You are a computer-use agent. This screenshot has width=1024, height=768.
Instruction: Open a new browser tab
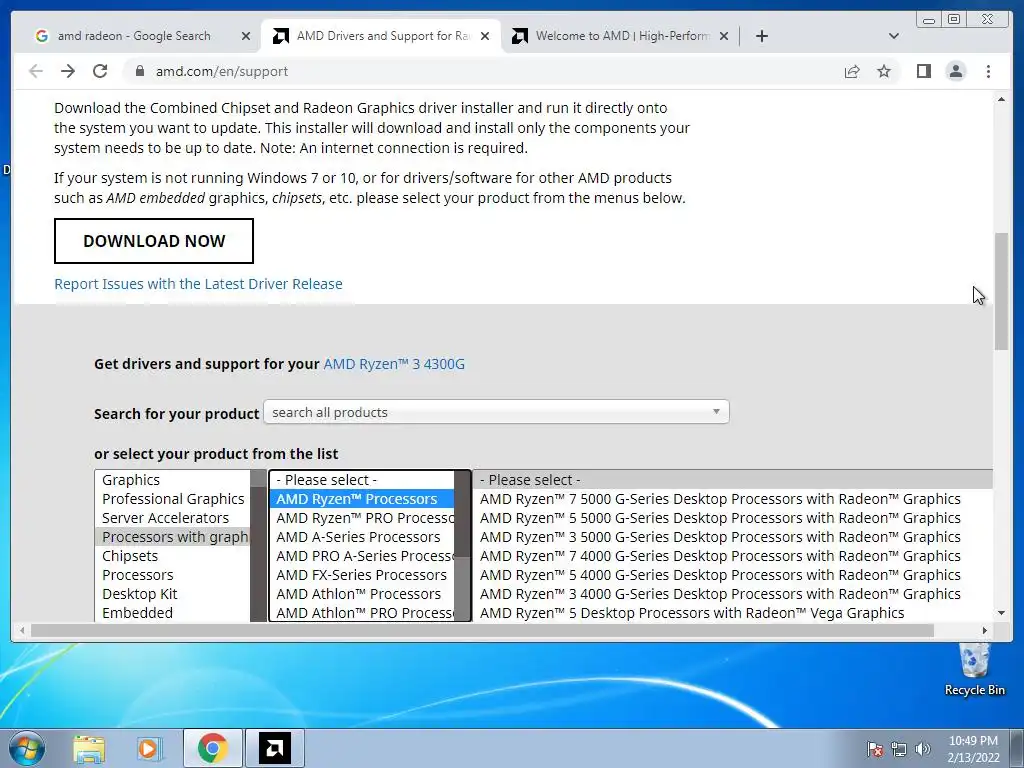pos(761,36)
